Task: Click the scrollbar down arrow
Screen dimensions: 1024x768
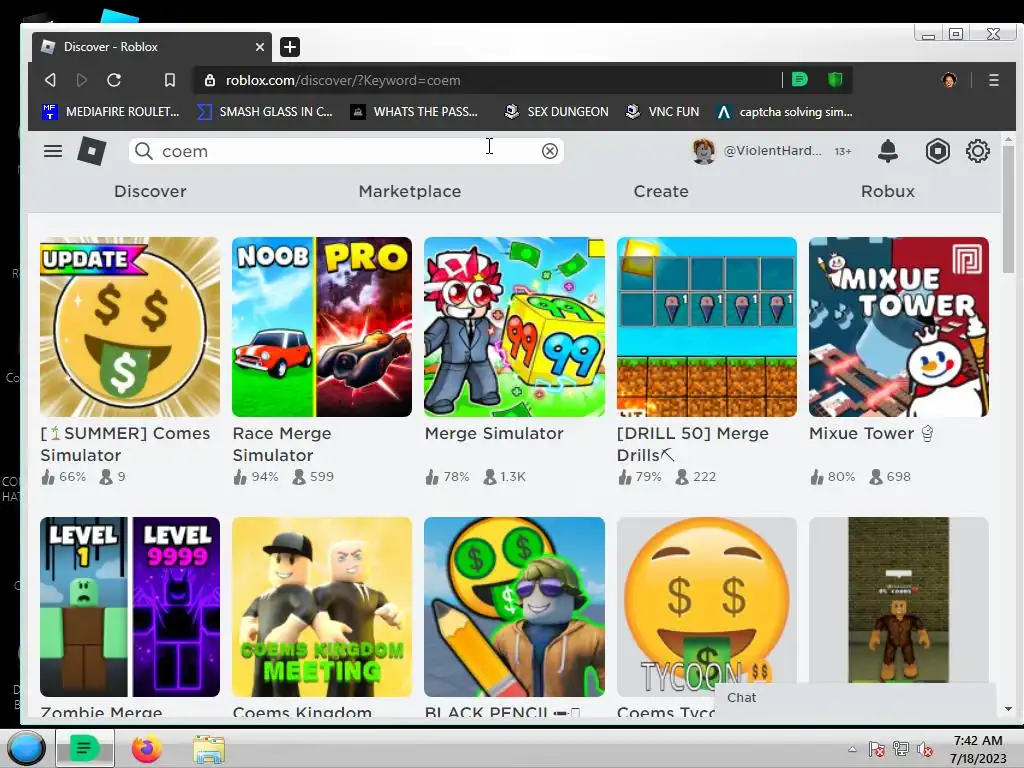Action: (x=1008, y=709)
